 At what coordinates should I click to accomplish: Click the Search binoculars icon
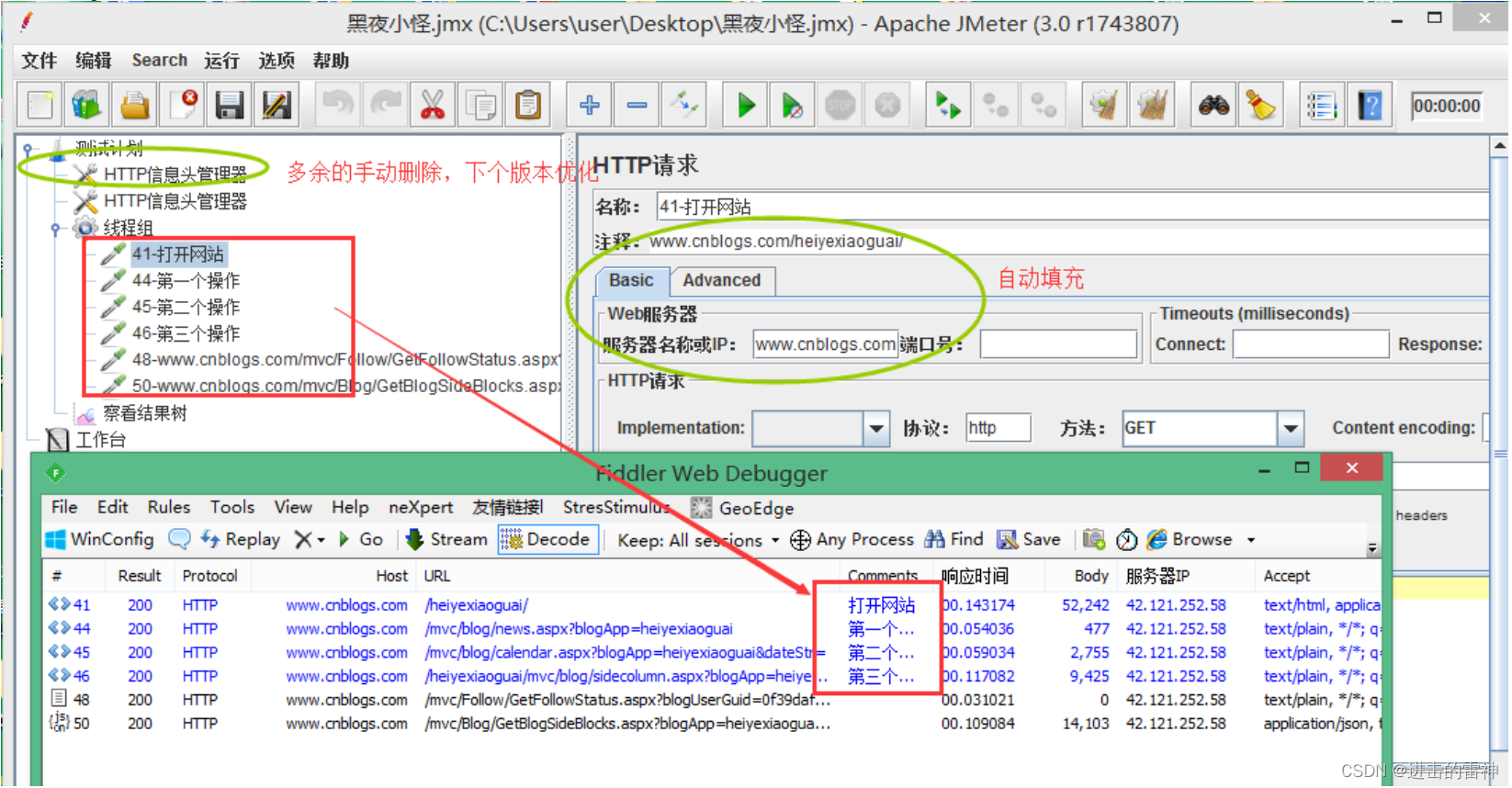pyautogui.click(x=1213, y=106)
